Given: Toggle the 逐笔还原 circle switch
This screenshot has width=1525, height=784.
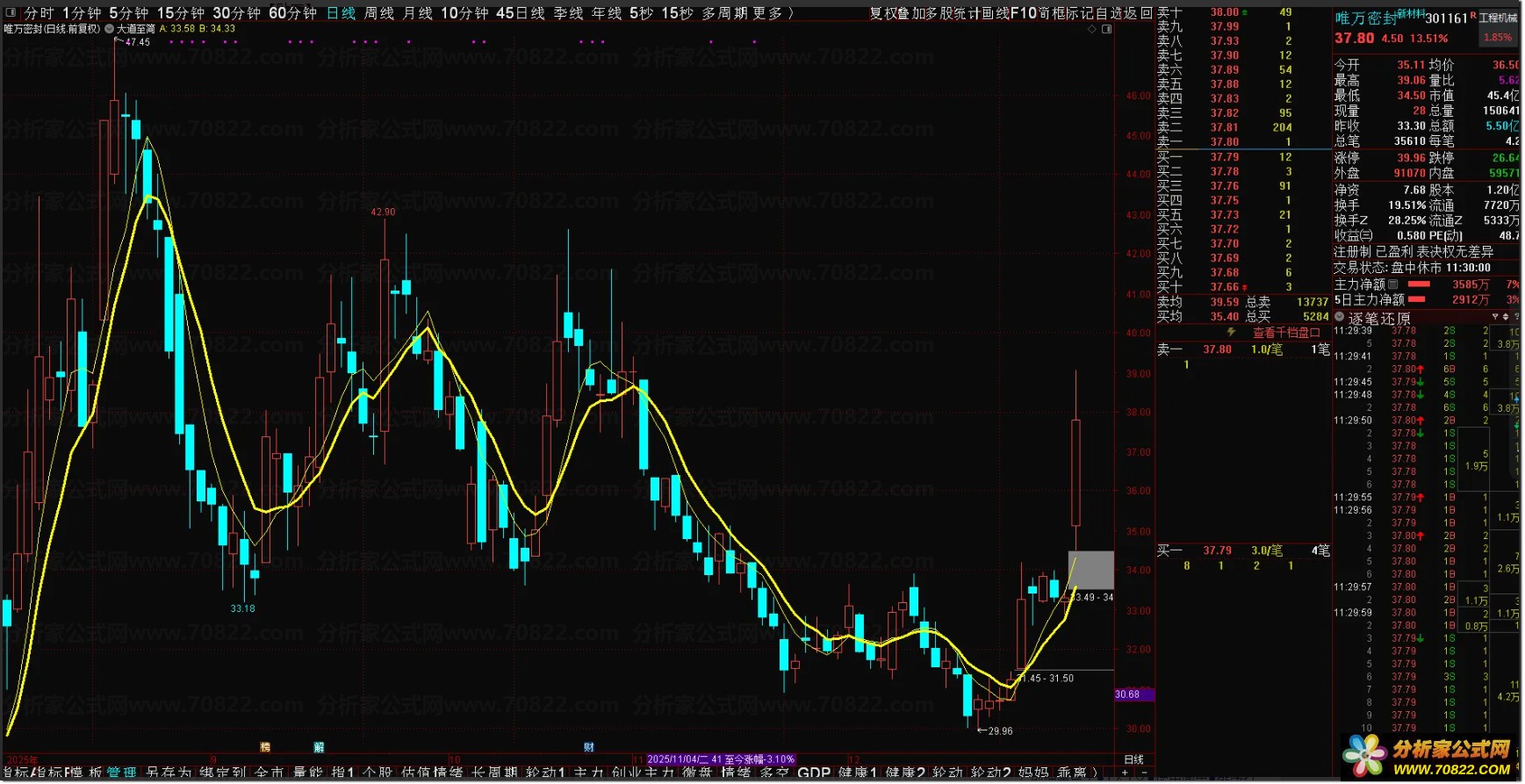Looking at the screenshot, I should (1340, 317).
